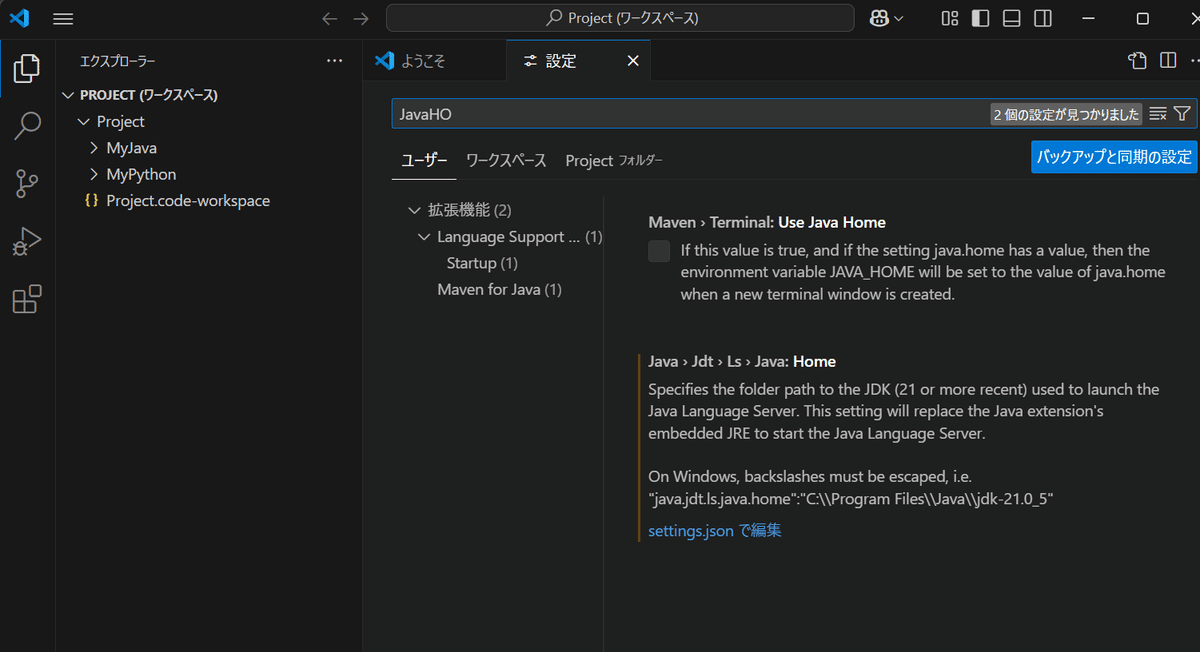This screenshot has height=652, width=1200.
Task: Select the ワークスペース settings scope tab
Action: pyautogui.click(x=506, y=160)
